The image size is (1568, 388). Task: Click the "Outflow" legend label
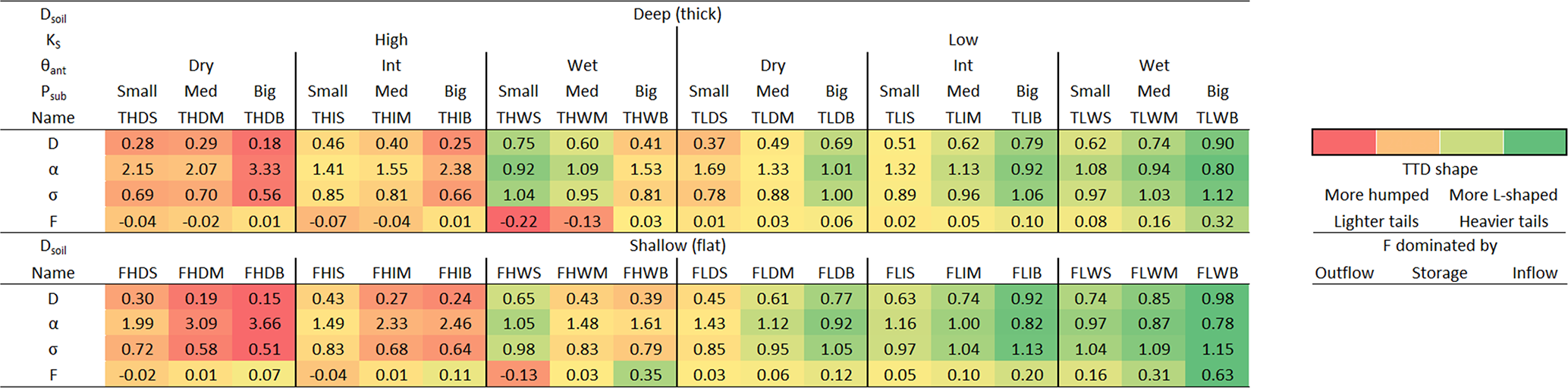[1343, 273]
